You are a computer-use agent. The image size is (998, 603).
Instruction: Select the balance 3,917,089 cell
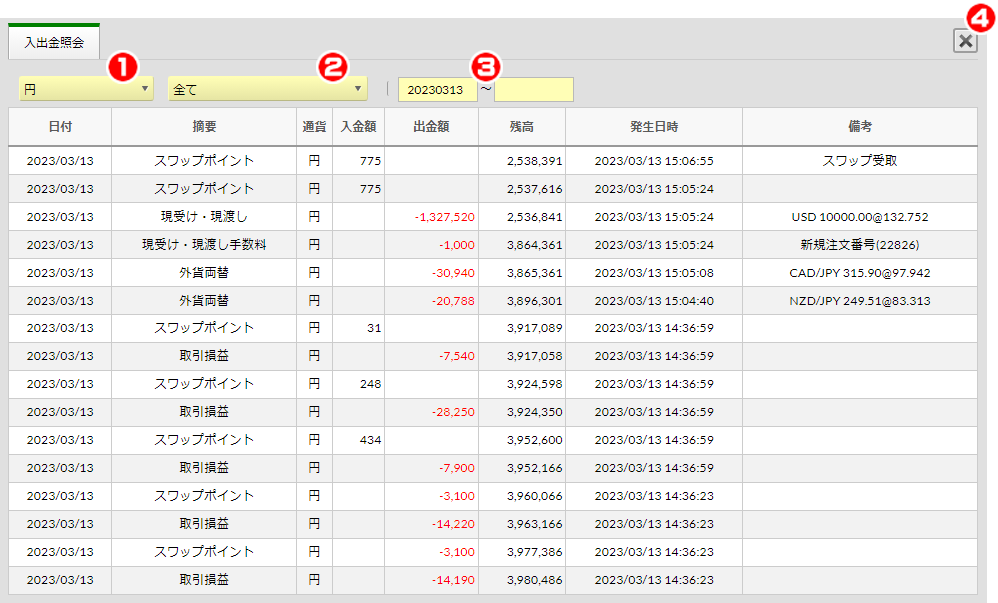(522, 328)
